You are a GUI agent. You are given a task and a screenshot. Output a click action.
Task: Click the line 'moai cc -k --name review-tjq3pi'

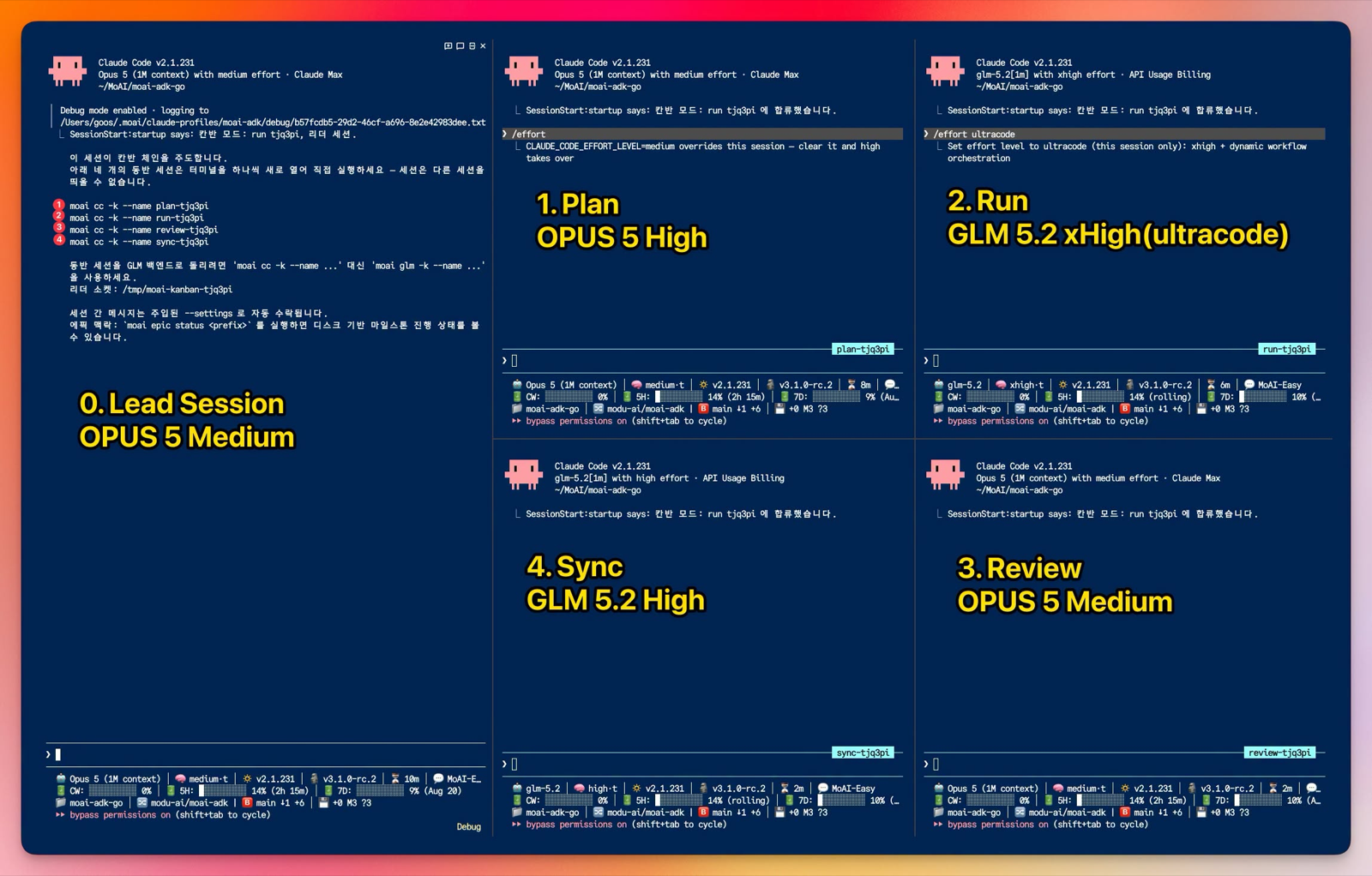pos(144,230)
